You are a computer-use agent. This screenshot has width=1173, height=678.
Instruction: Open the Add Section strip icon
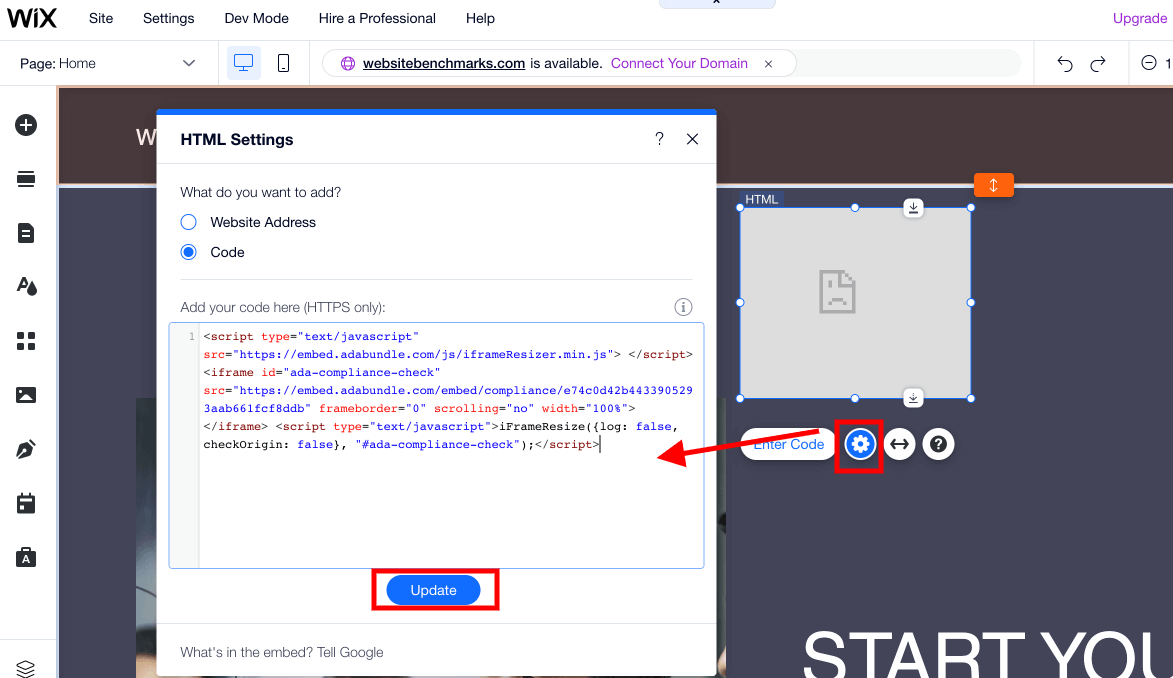(x=26, y=179)
